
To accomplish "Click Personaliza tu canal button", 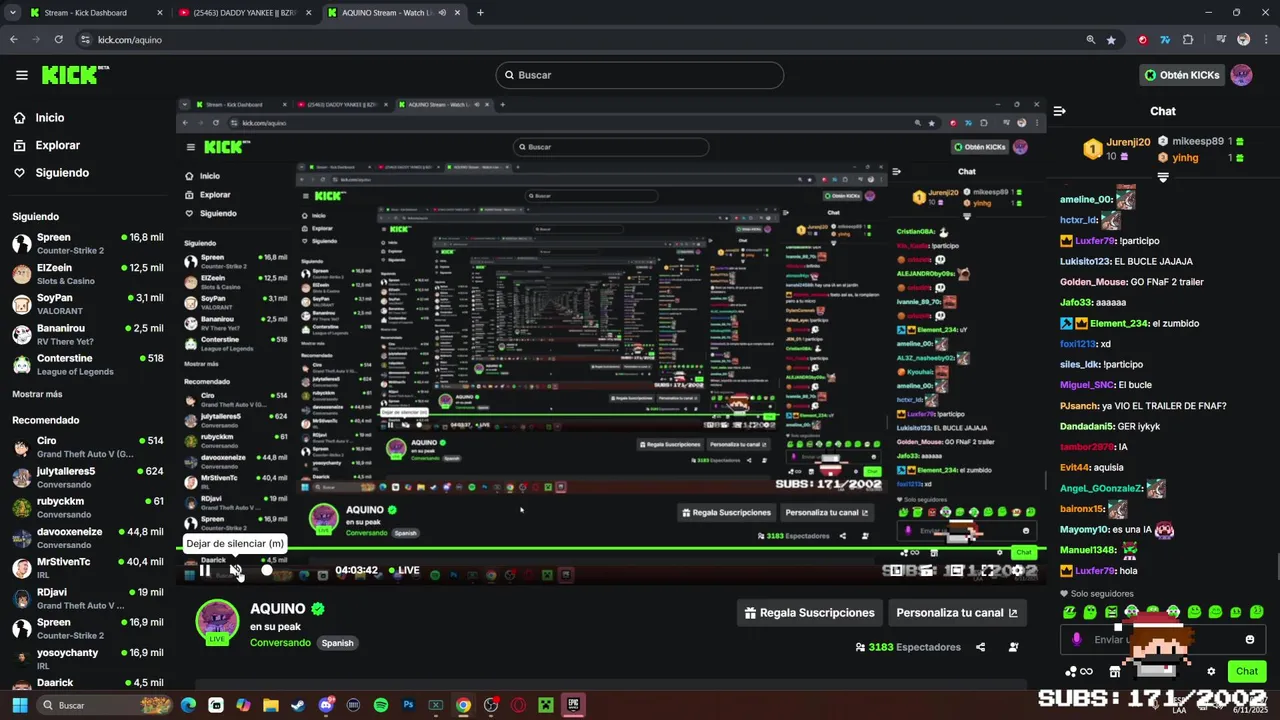I will click(957, 613).
